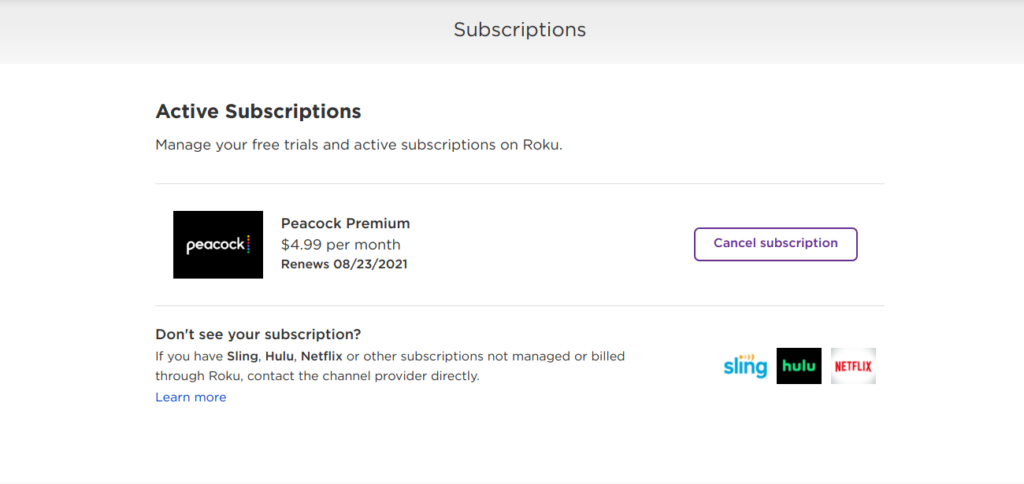Open the Learn more link

191,397
